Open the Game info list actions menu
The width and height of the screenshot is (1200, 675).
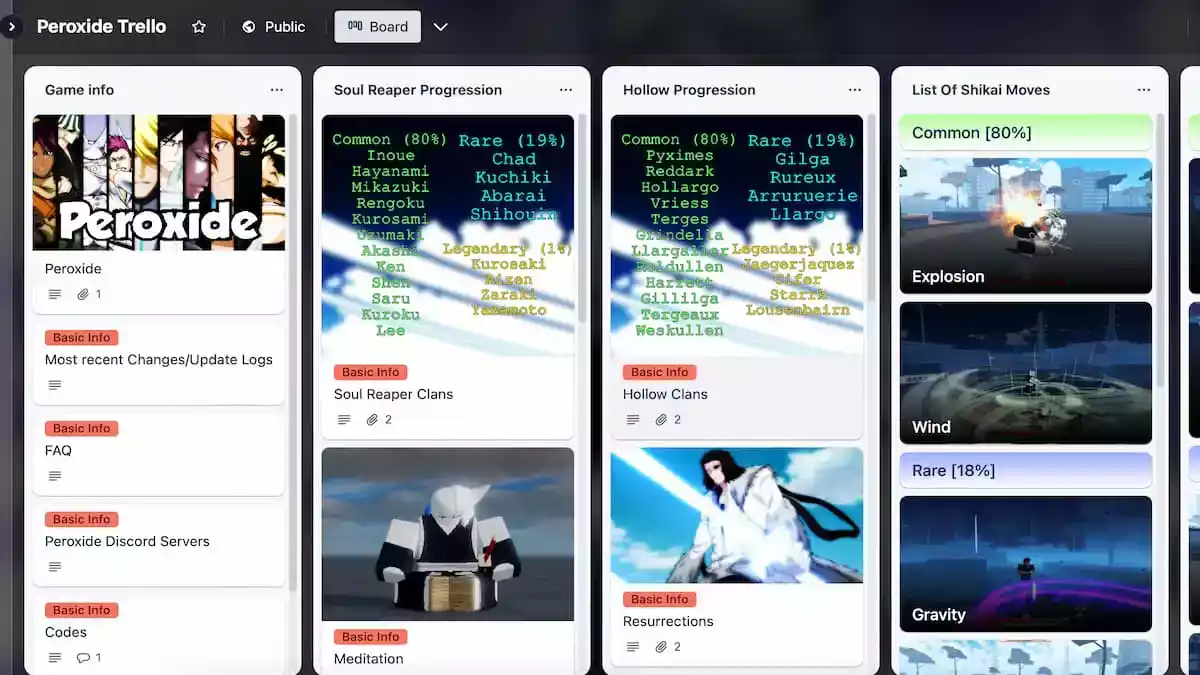(277, 89)
